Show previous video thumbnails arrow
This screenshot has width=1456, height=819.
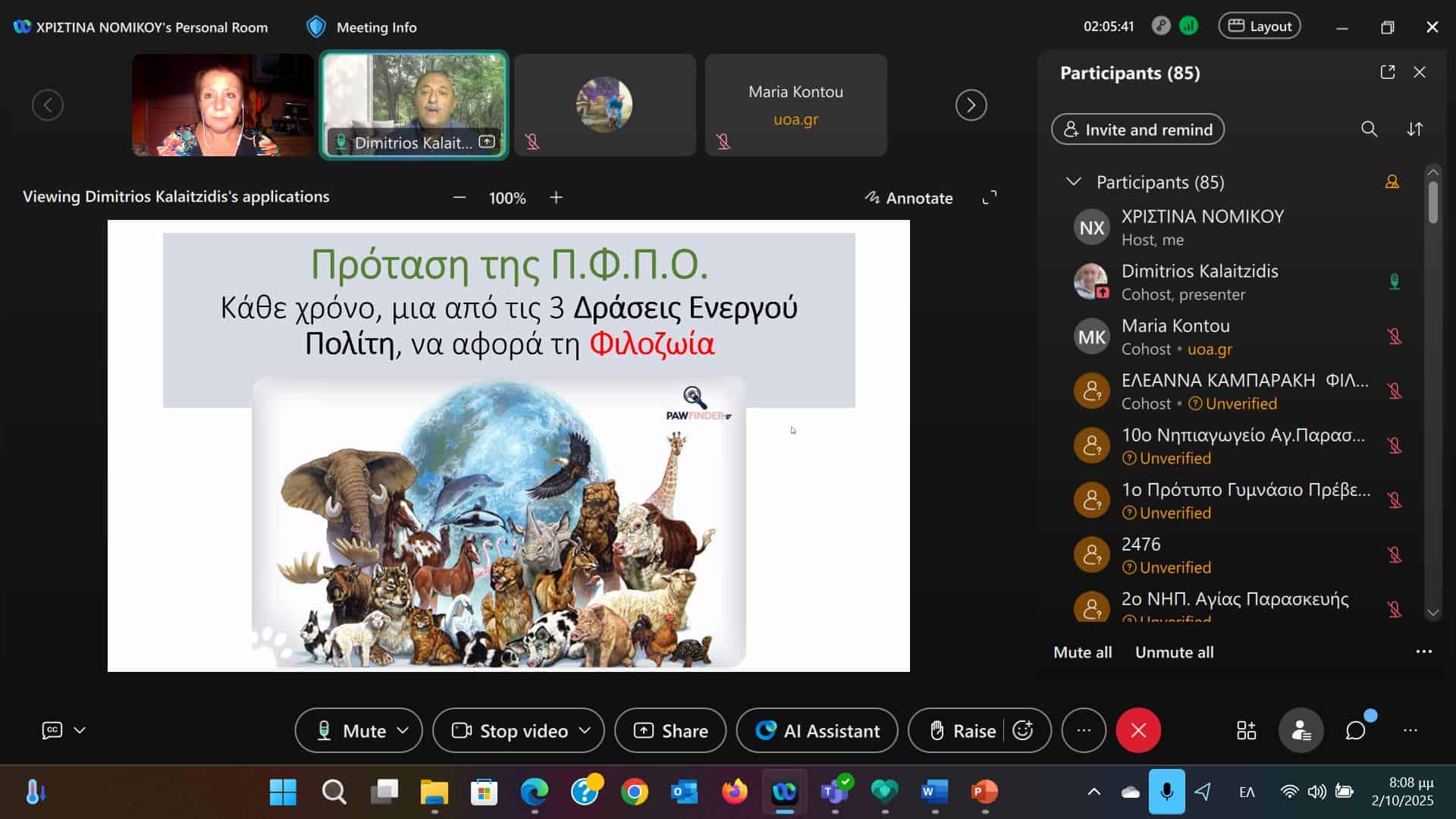(48, 105)
